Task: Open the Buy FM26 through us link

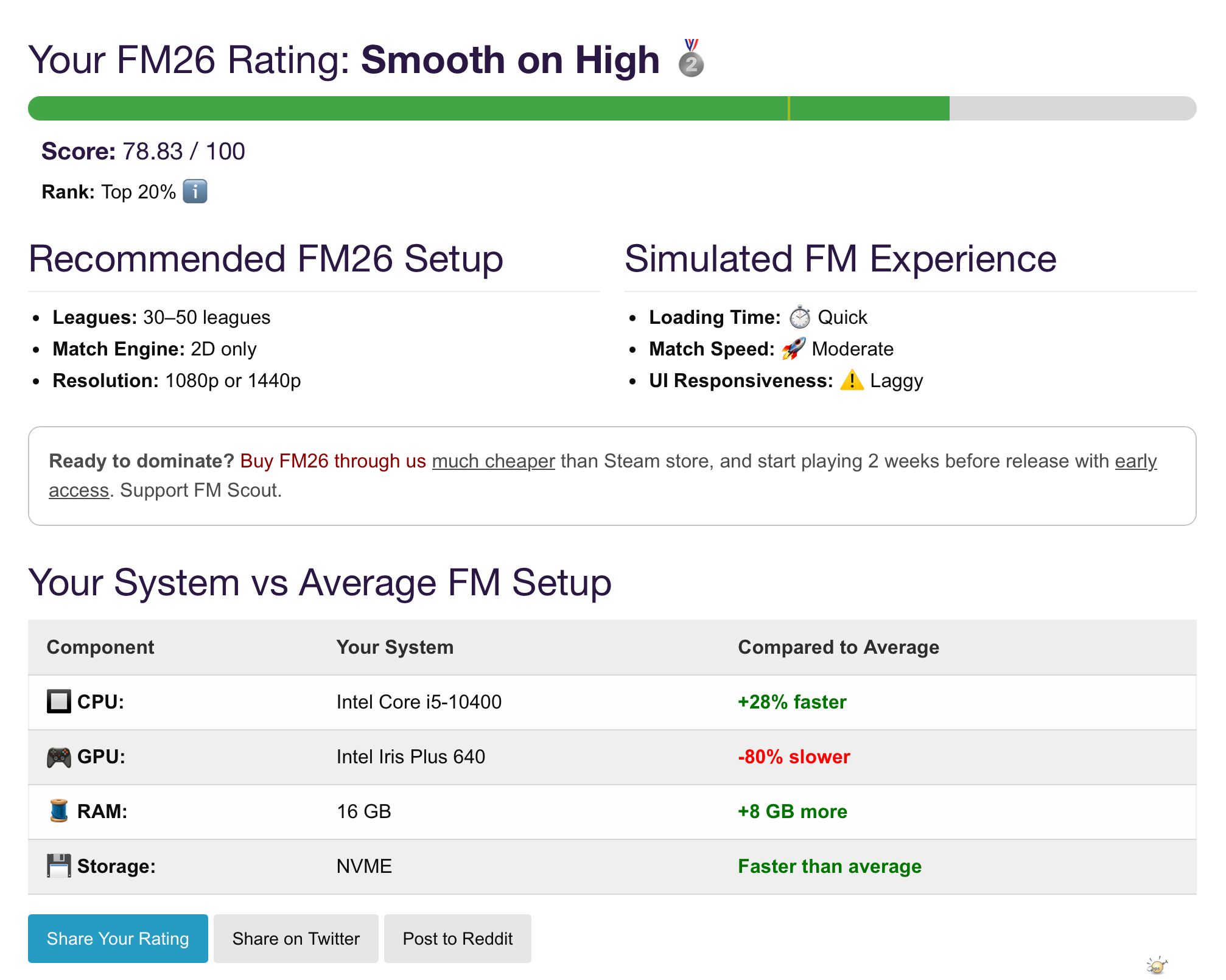Action: (333, 461)
